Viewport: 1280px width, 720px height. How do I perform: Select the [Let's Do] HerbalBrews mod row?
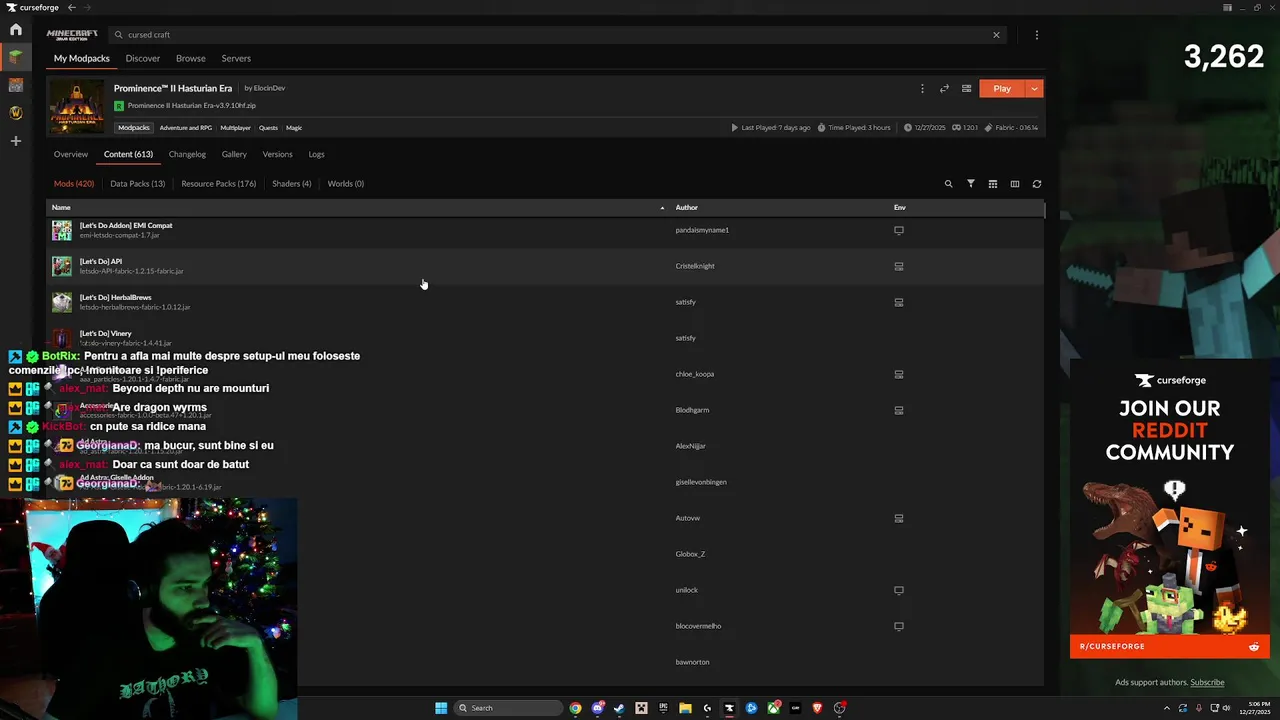pos(546,302)
